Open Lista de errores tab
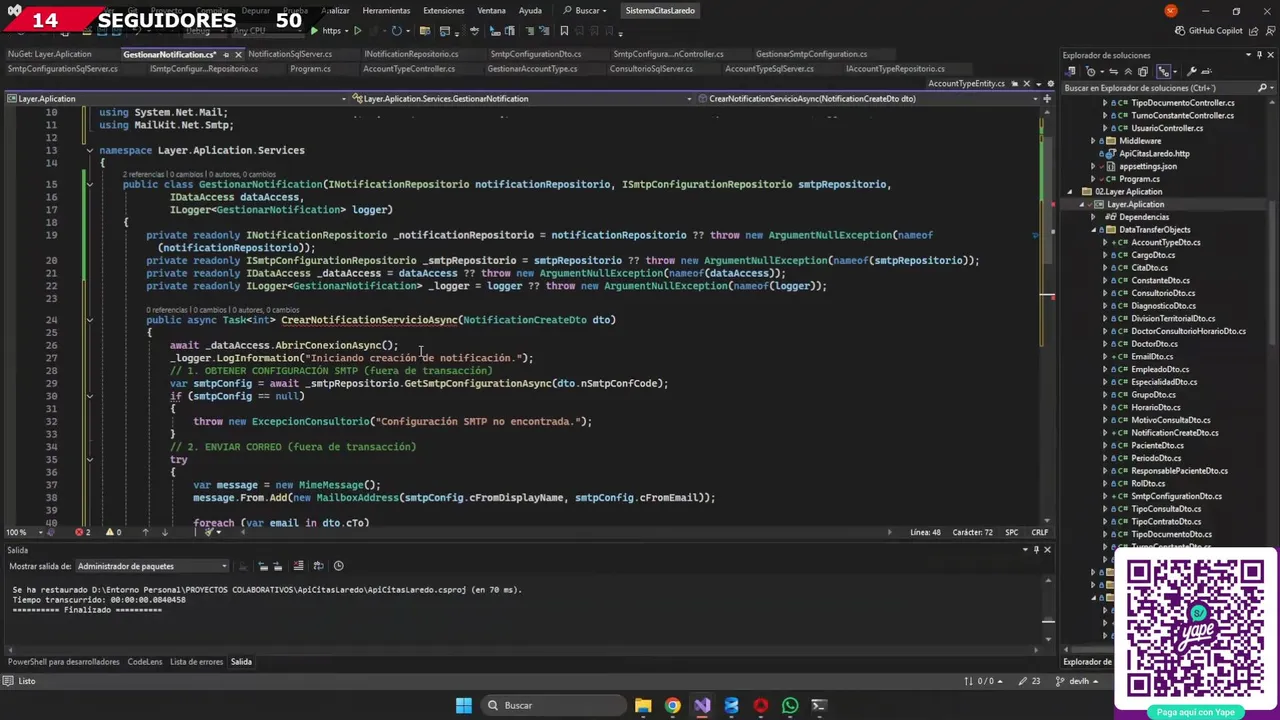Image resolution: width=1280 pixels, height=720 pixels. click(x=196, y=662)
